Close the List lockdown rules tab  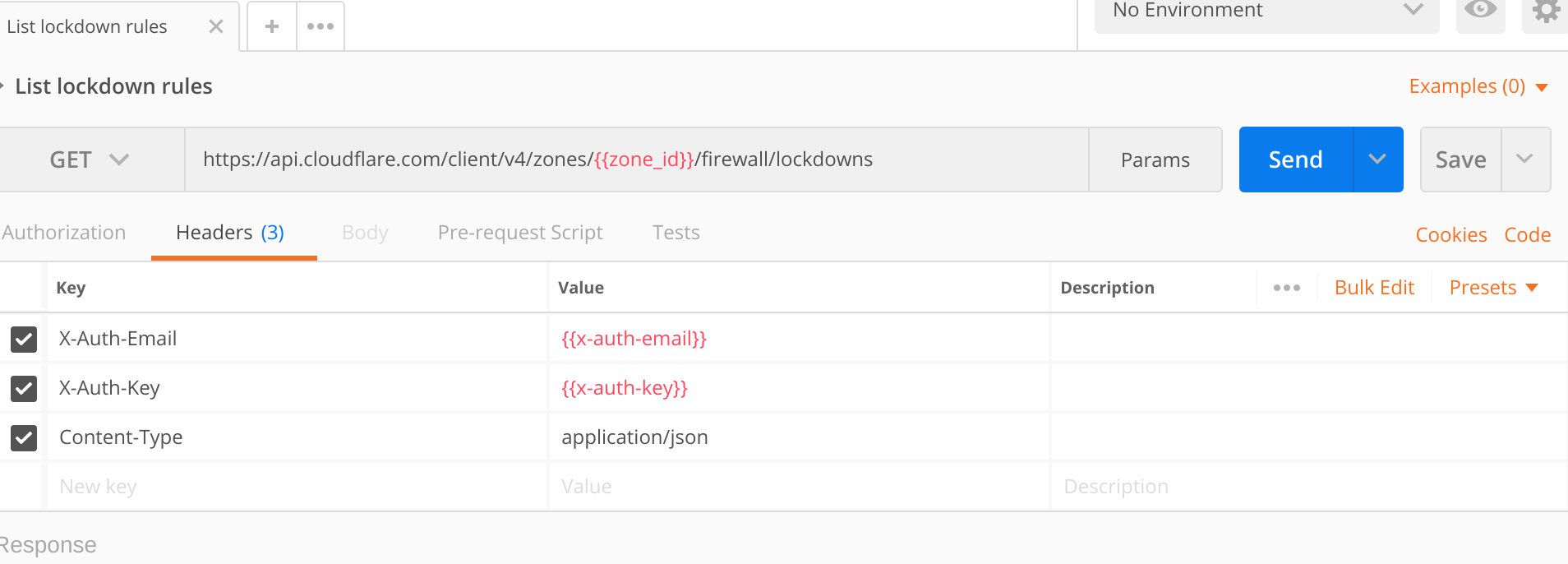216,26
